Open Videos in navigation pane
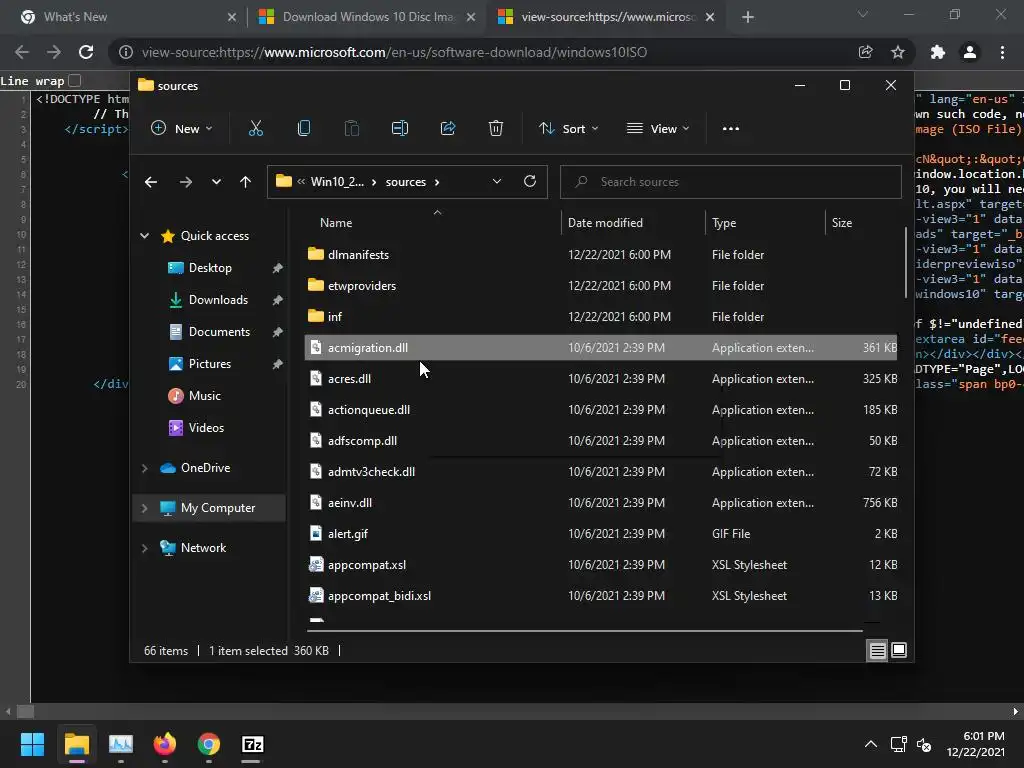The image size is (1024, 768). (206, 428)
